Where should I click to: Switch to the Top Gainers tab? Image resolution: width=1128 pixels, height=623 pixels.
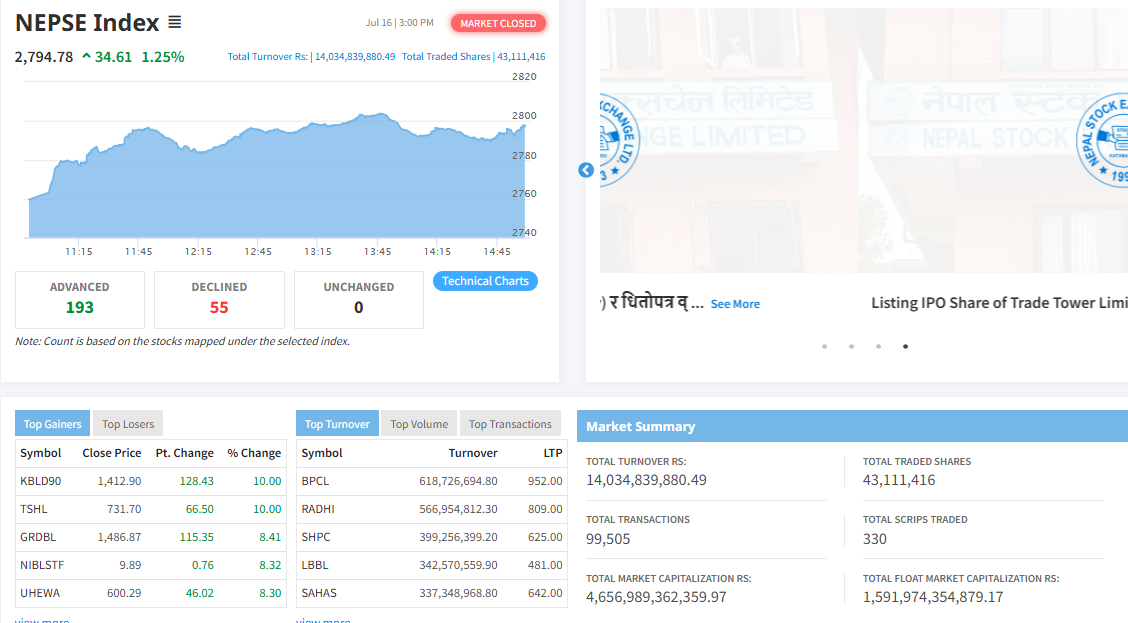pyautogui.click(x=52, y=424)
